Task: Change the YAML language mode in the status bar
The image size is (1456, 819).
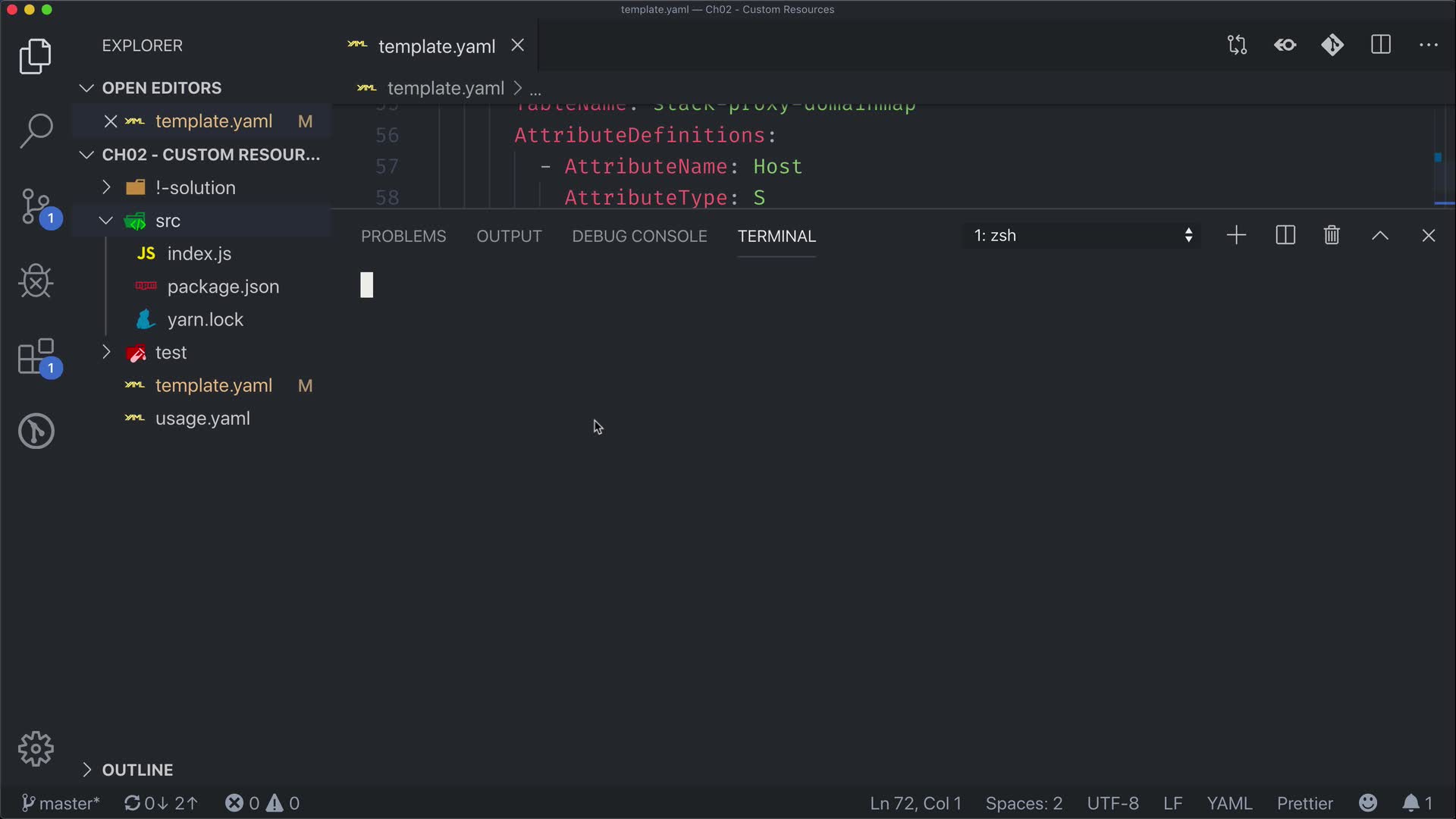Action: (x=1229, y=803)
